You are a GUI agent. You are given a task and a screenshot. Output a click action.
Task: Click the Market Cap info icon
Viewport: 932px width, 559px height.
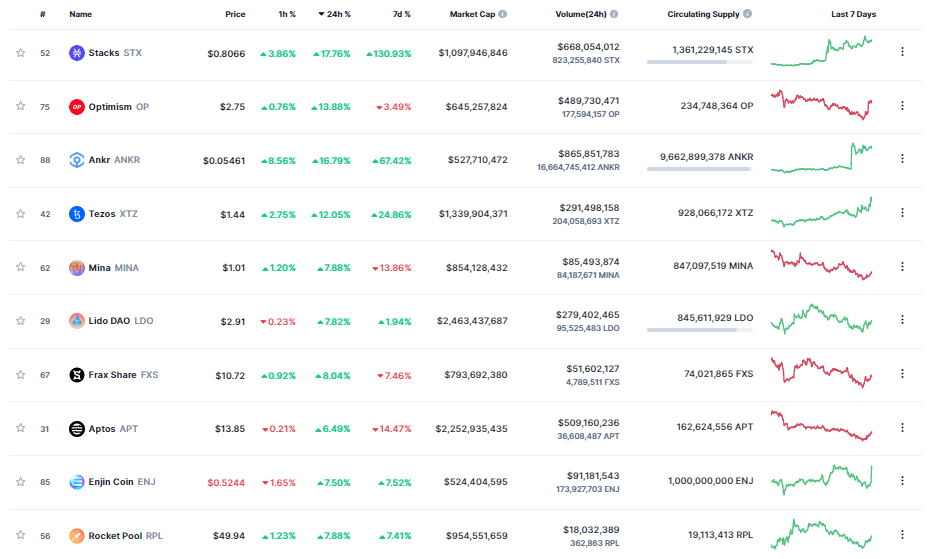click(x=502, y=15)
